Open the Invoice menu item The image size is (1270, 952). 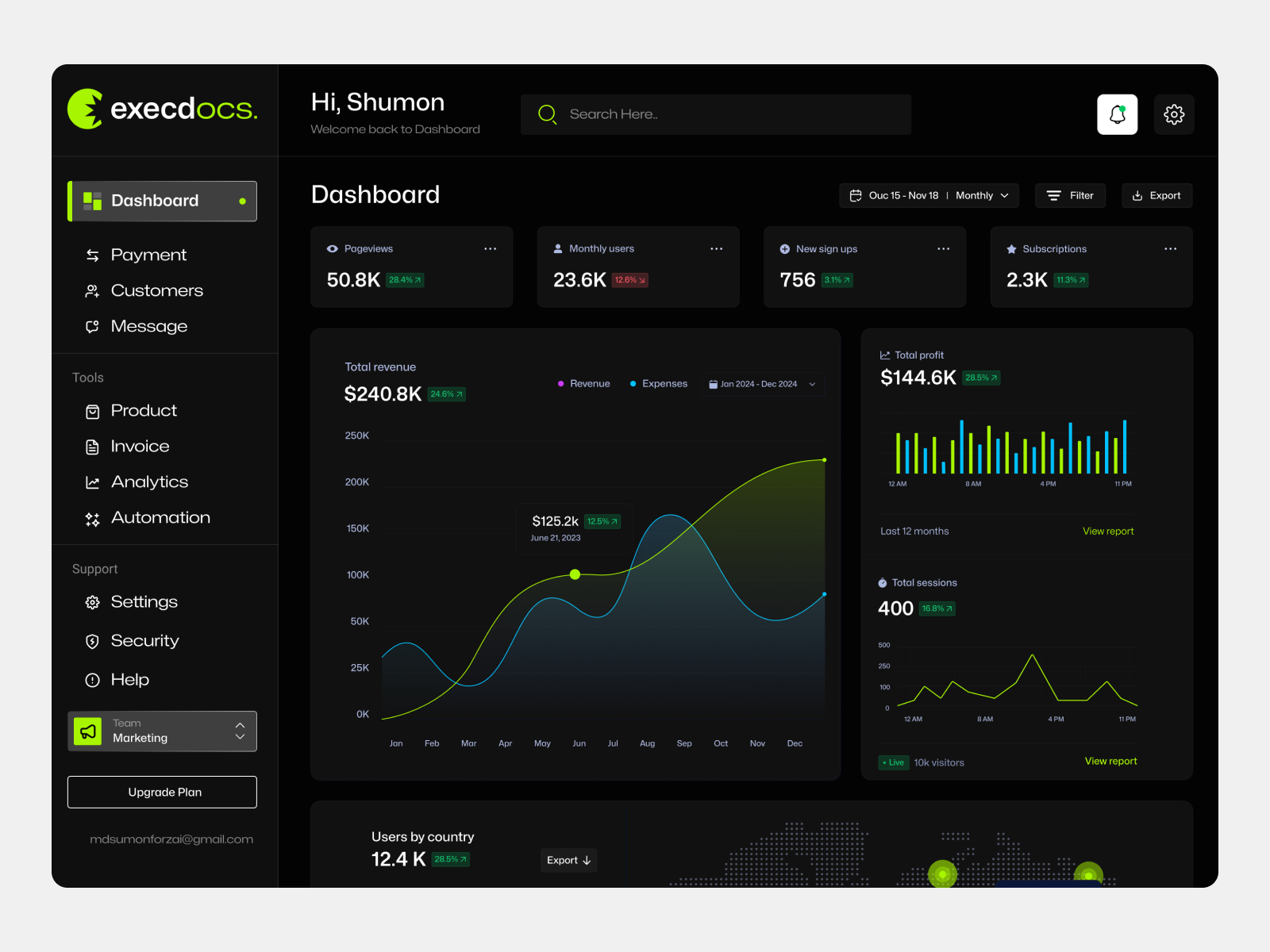pos(140,447)
